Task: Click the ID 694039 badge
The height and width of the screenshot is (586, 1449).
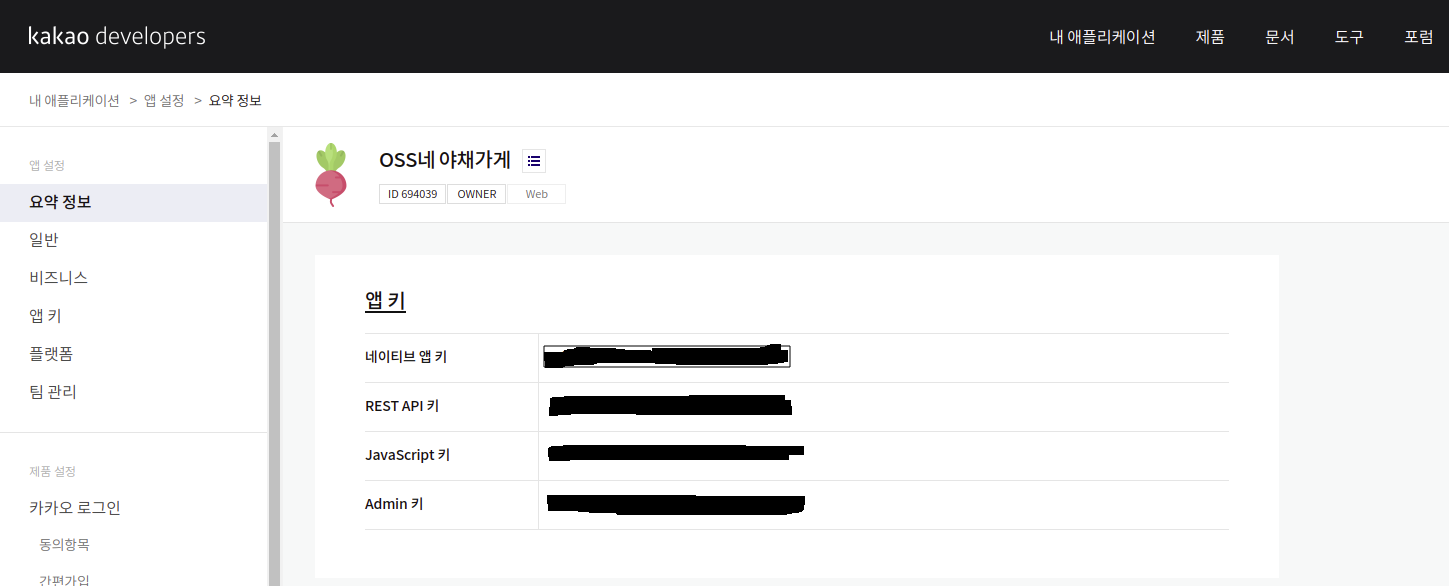Action: (412, 194)
